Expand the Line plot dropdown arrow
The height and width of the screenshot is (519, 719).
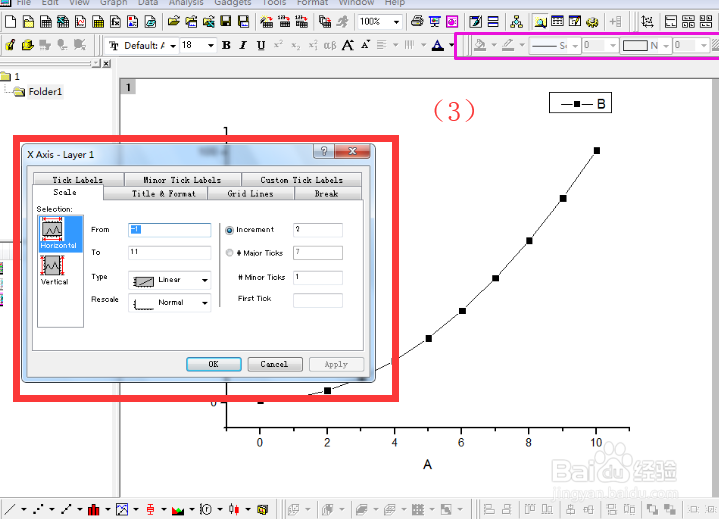24,509
